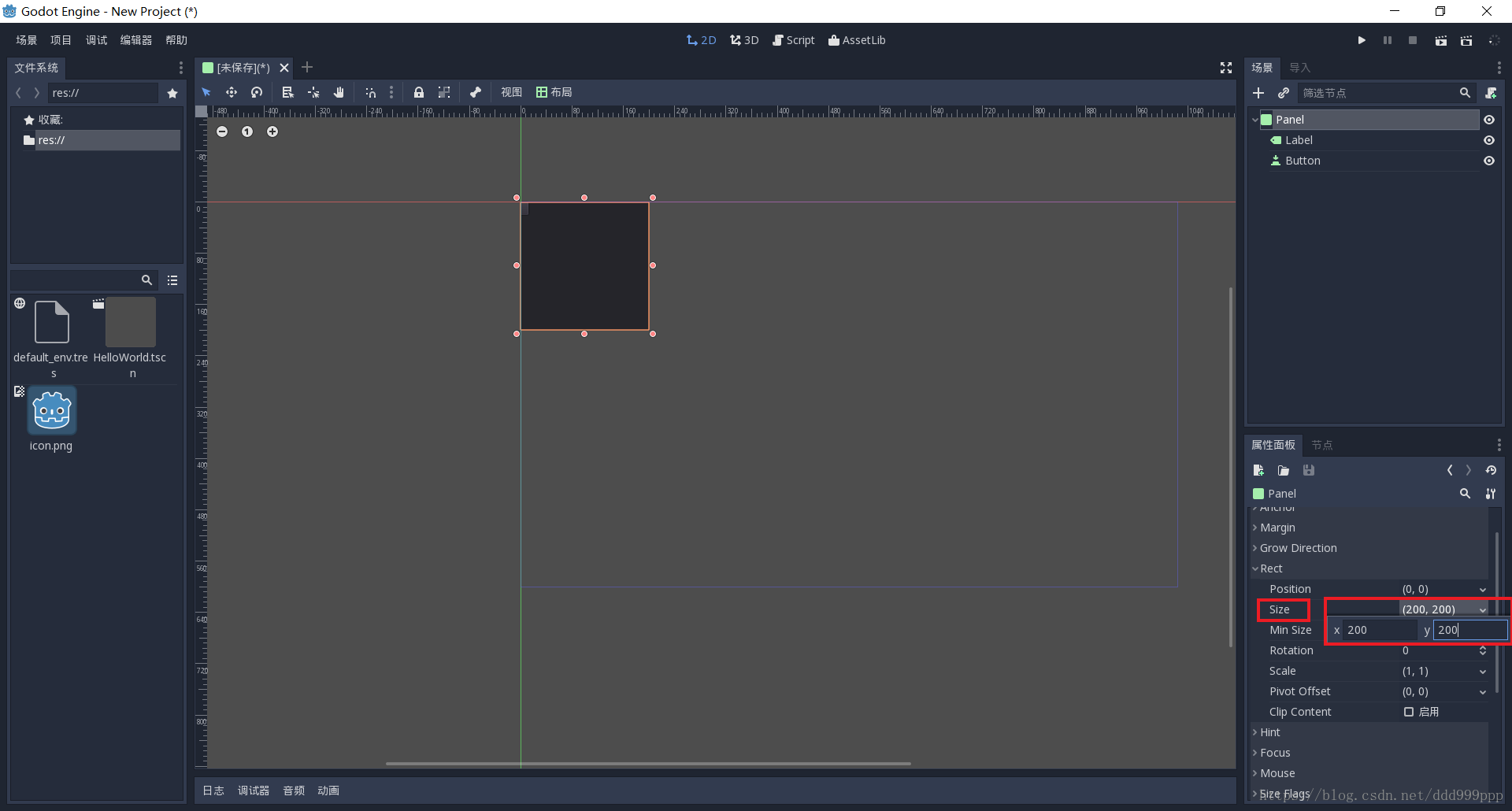The image size is (1512, 811).
Task: Collapse the Panel node tree
Action: 1255,120
